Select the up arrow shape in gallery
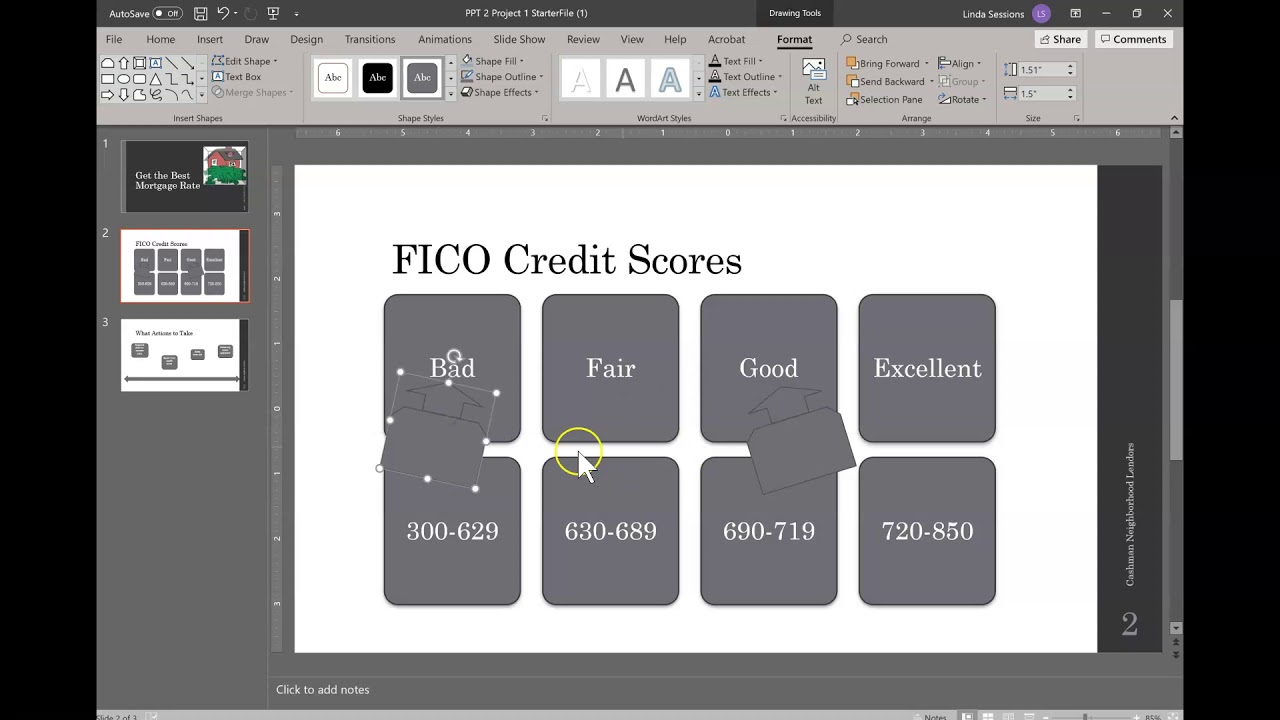The image size is (1280, 720). [x=123, y=63]
